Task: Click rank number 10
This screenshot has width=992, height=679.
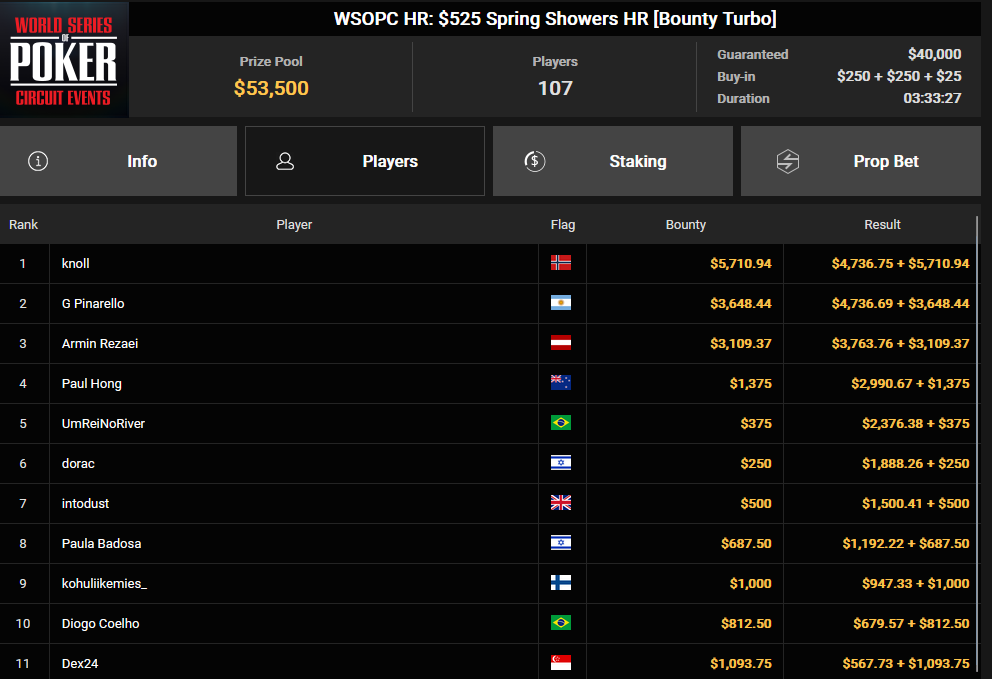Action: (23, 623)
